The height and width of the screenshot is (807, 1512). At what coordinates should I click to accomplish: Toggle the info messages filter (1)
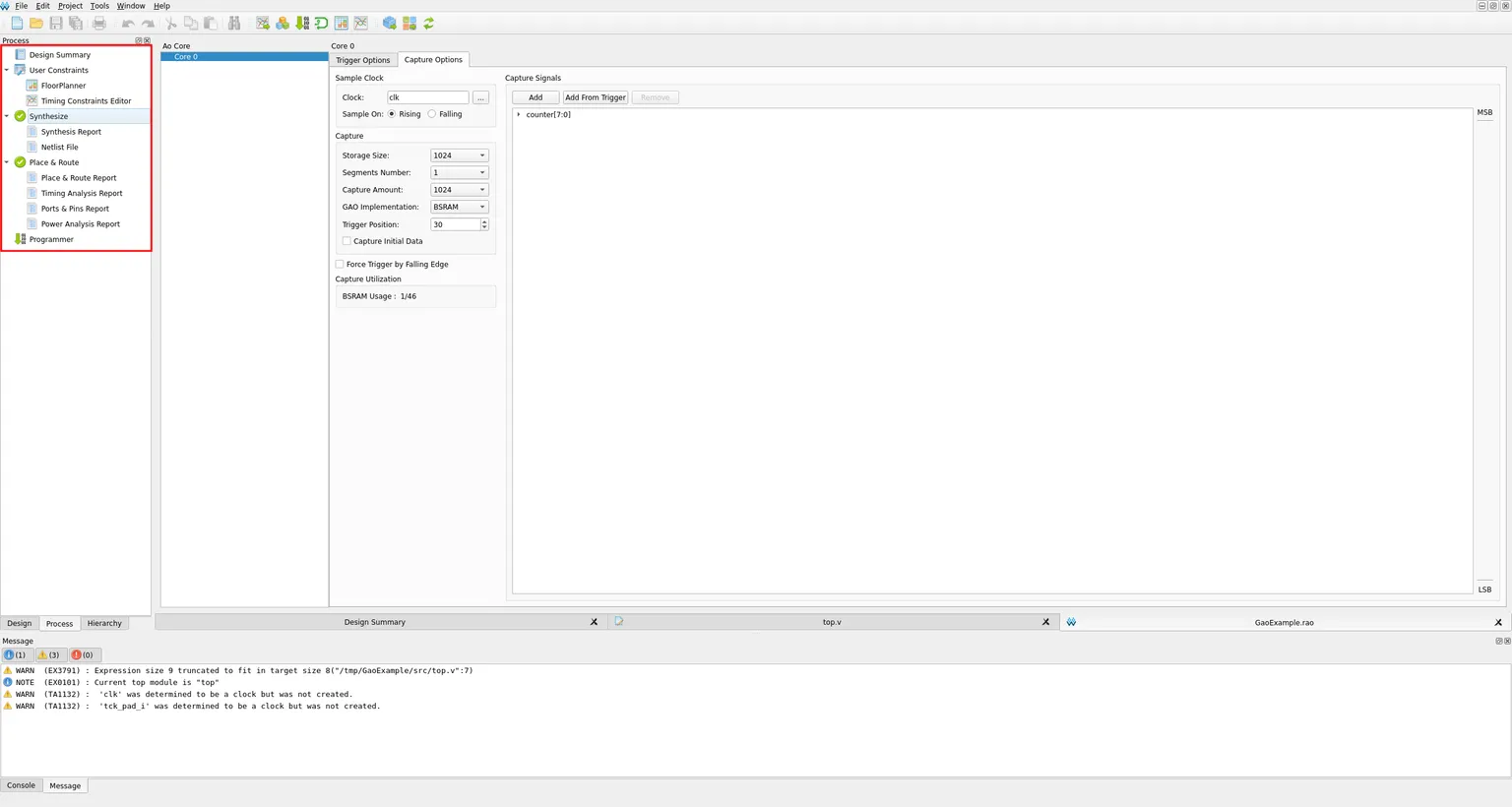(16, 654)
